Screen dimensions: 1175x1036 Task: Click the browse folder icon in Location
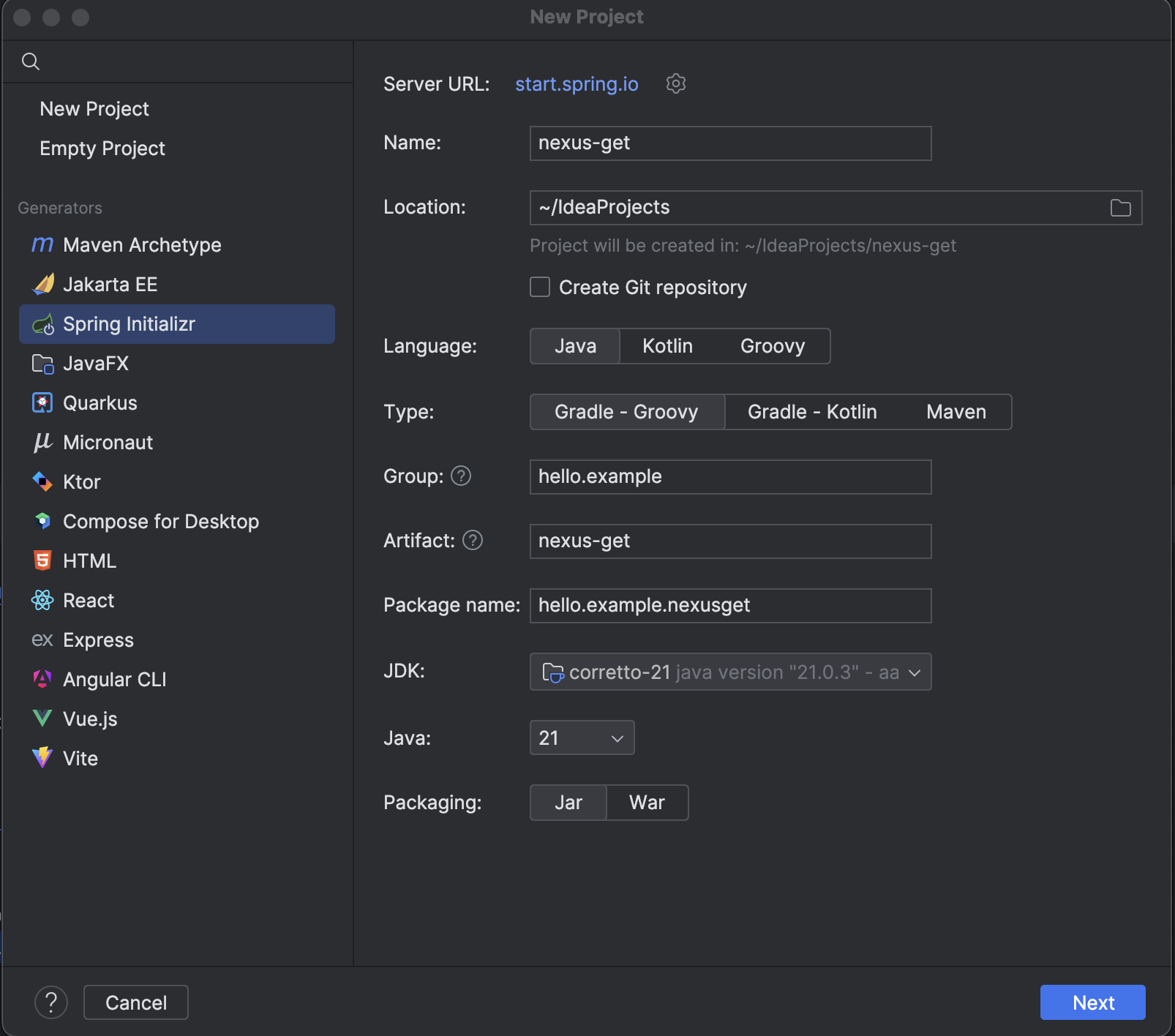pyautogui.click(x=1120, y=208)
